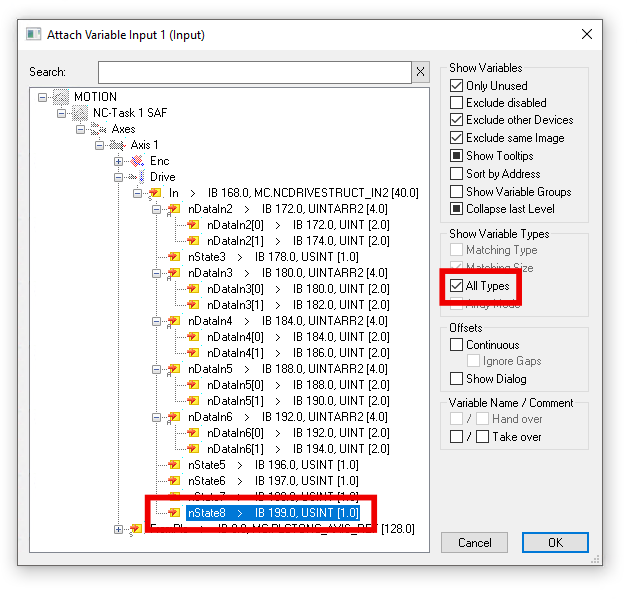
Task: Click the nState5 variable icon
Action: point(174,464)
